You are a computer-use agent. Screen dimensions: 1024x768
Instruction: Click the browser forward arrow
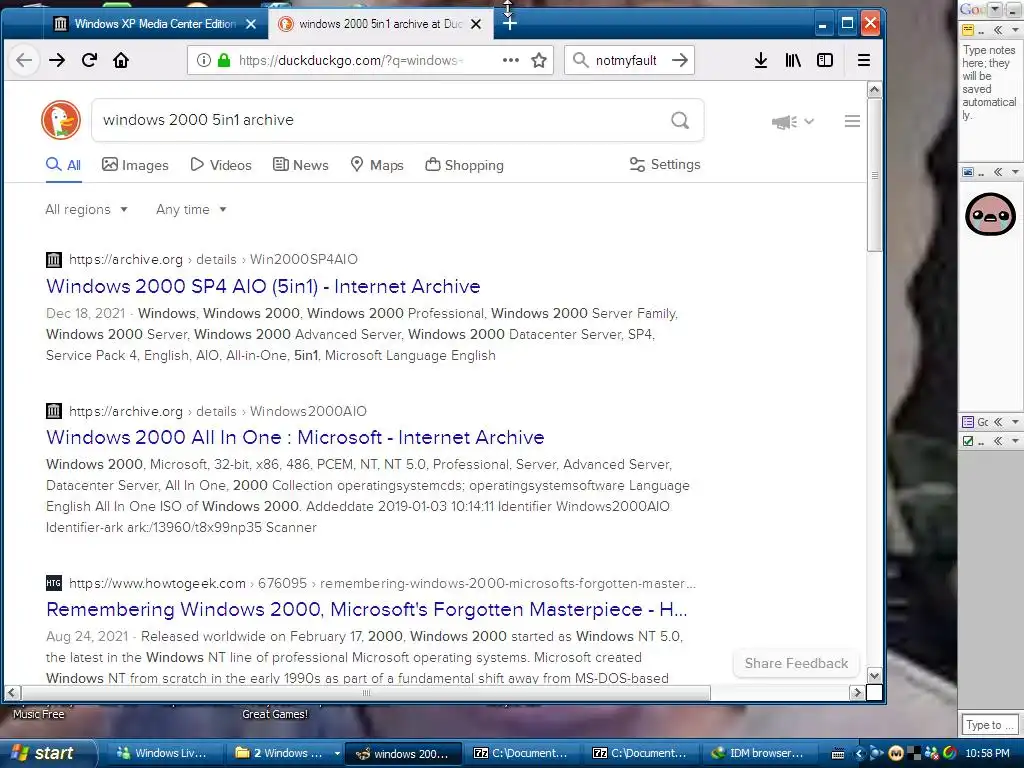pos(57,60)
